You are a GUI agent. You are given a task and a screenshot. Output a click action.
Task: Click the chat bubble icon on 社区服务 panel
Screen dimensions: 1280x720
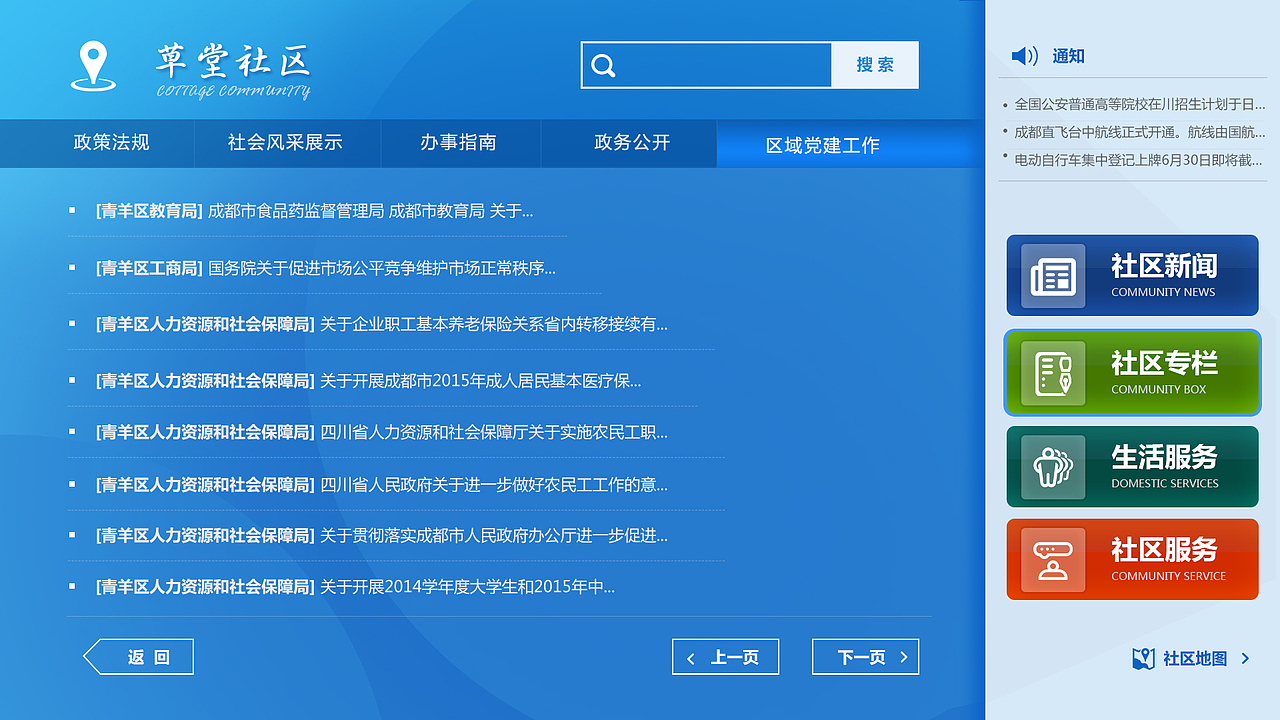1053,559
